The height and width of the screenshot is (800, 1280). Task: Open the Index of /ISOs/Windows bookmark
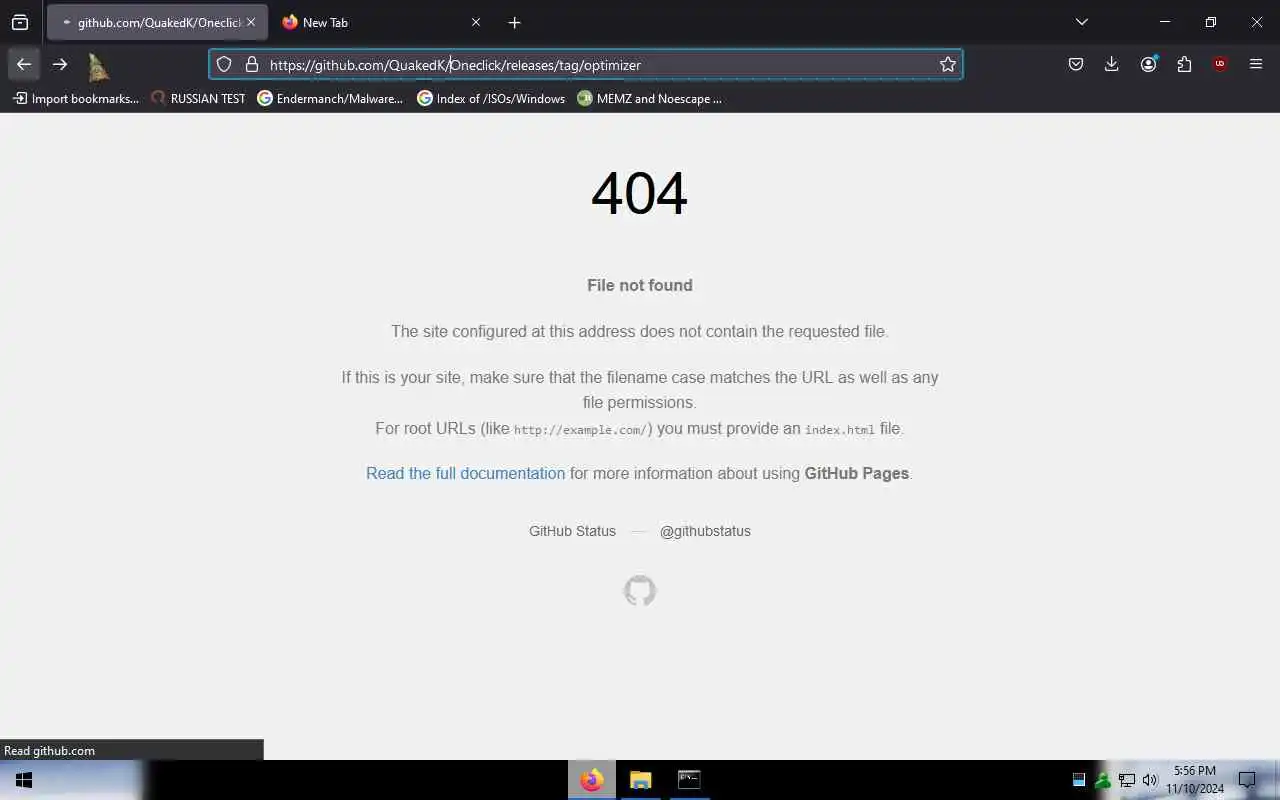491,98
